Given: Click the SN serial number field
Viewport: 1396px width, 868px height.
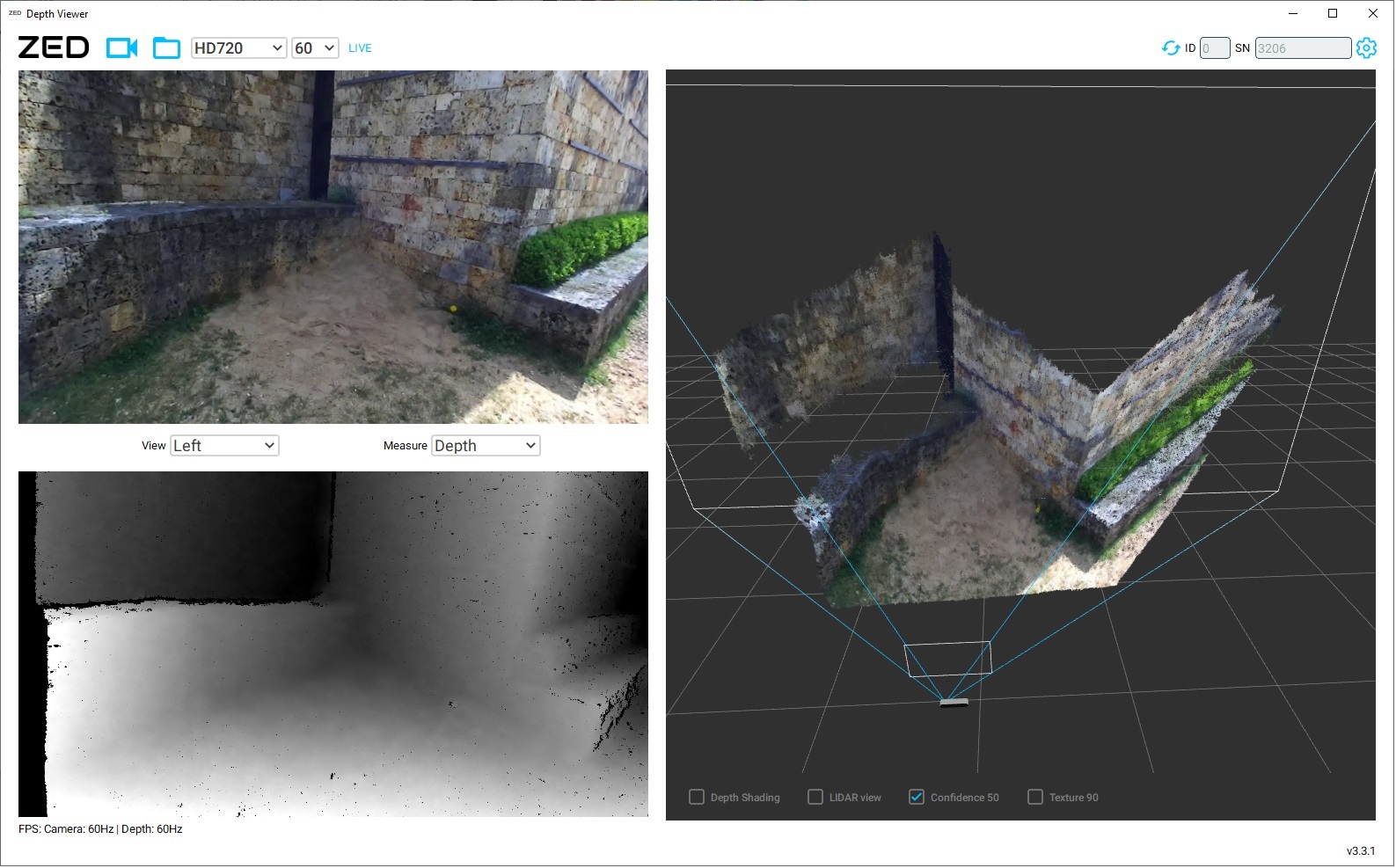Looking at the screenshot, I should point(1303,48).
